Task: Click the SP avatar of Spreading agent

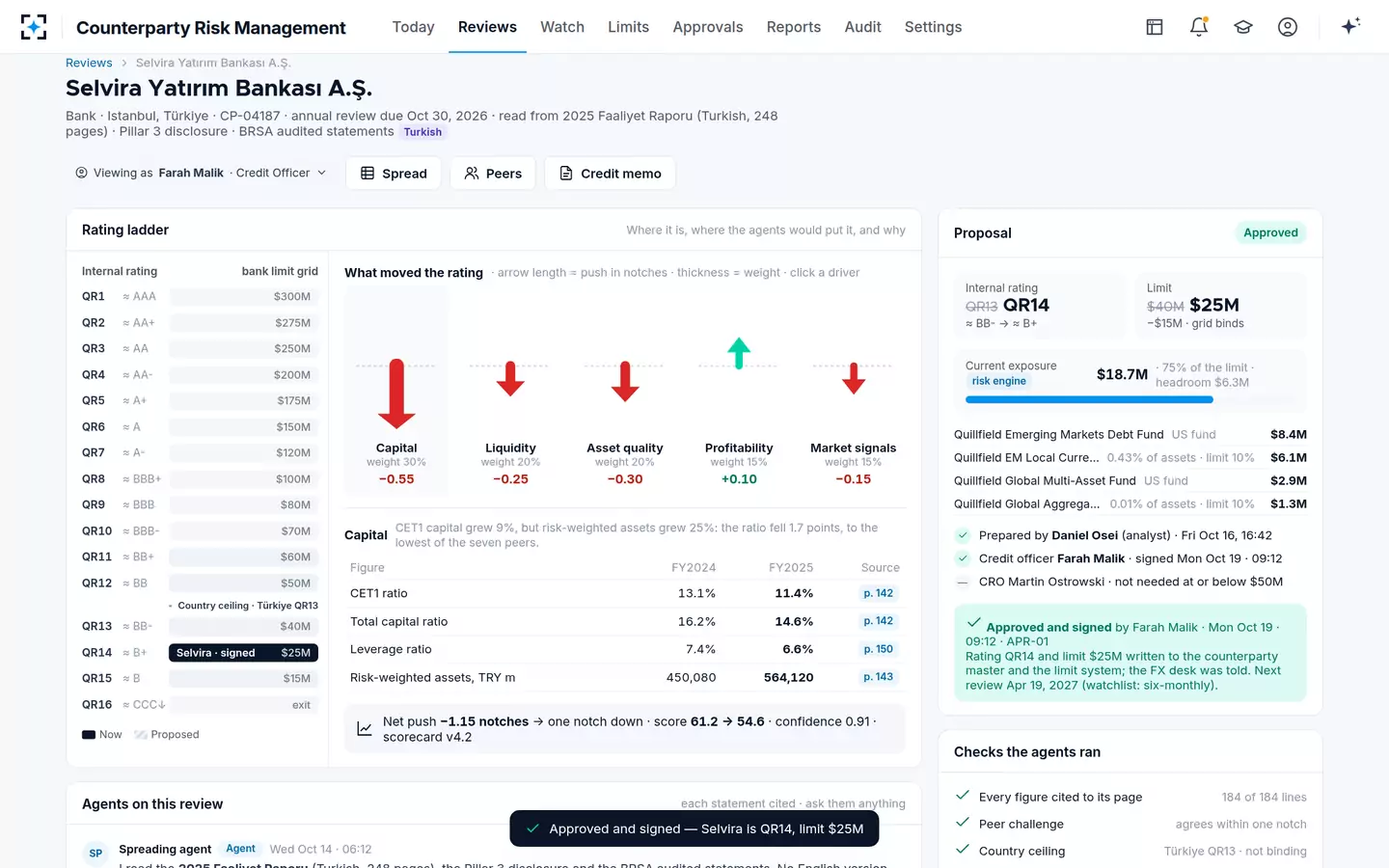Action: click(x=95, y=853)
